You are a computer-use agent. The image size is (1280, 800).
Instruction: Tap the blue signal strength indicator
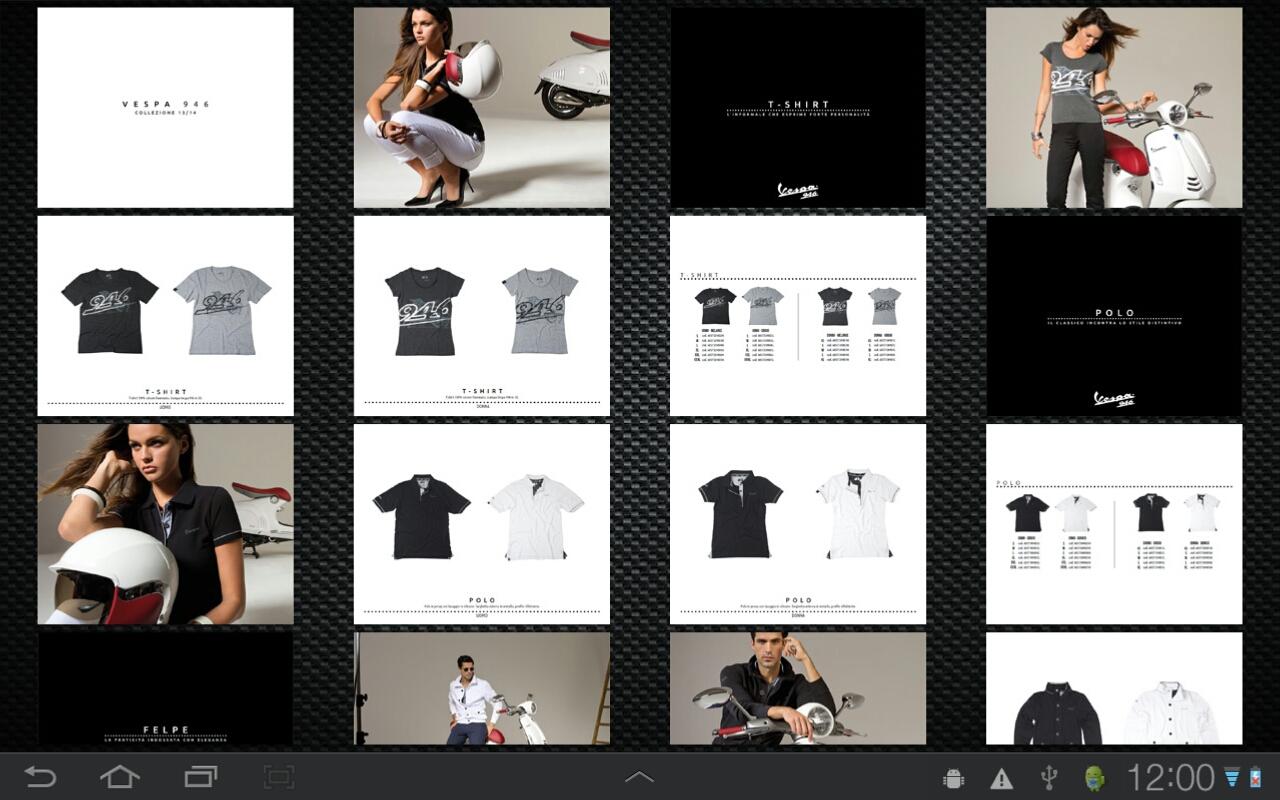(x=1232, y=778)
